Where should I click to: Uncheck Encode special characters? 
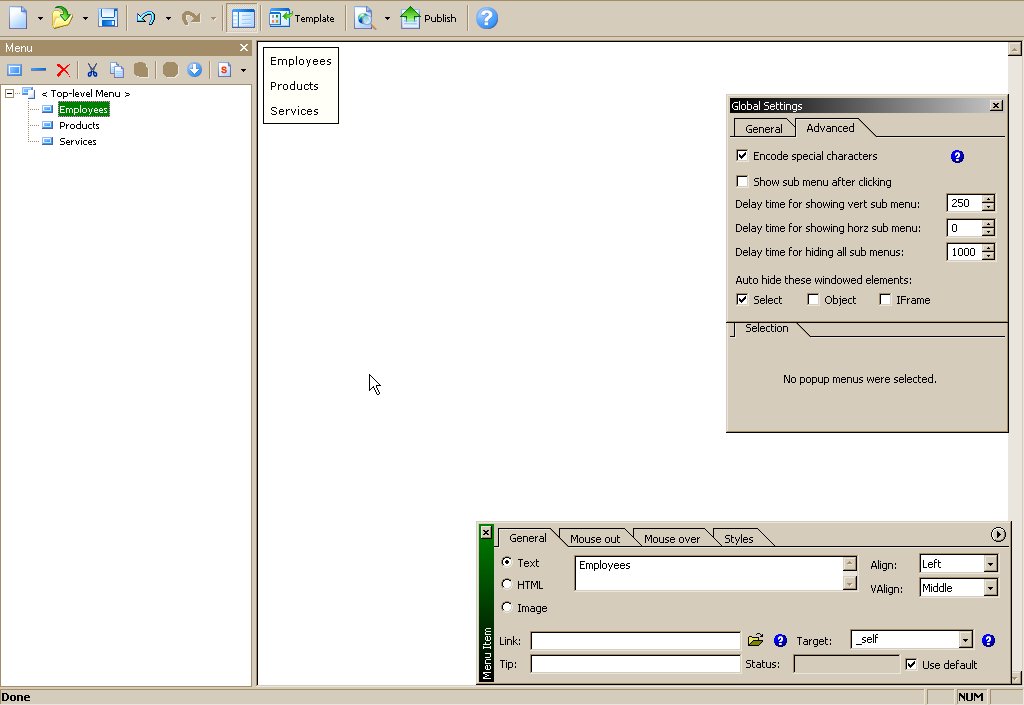(742, 155)
